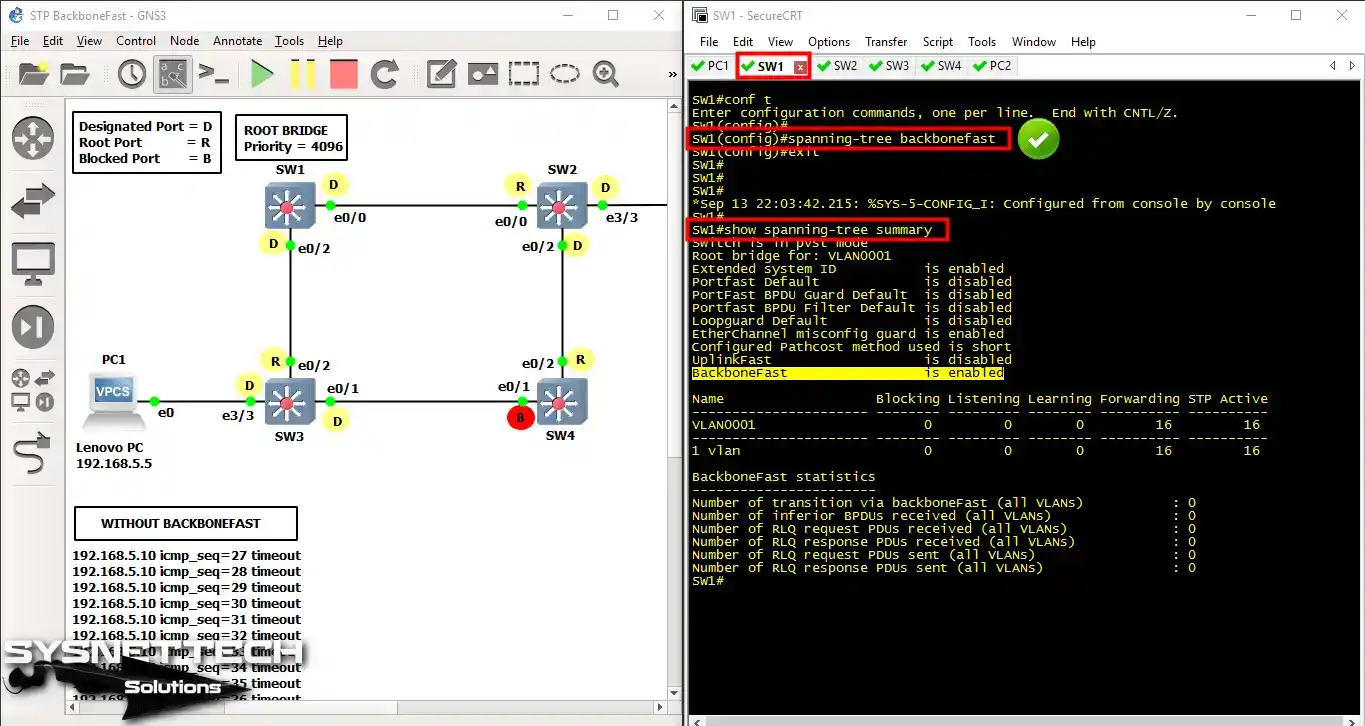Viewport: 1365px width, 726px height.
Task: Click GNS3 canvas vertical scrollbar
Action: tap(674, 400)
